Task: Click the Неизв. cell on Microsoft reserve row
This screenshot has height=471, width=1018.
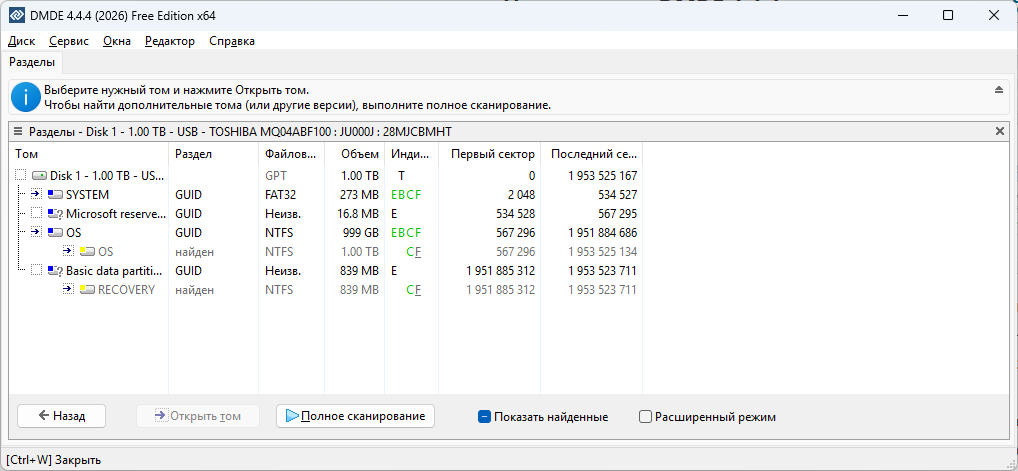Action: (x=283, y=214)
